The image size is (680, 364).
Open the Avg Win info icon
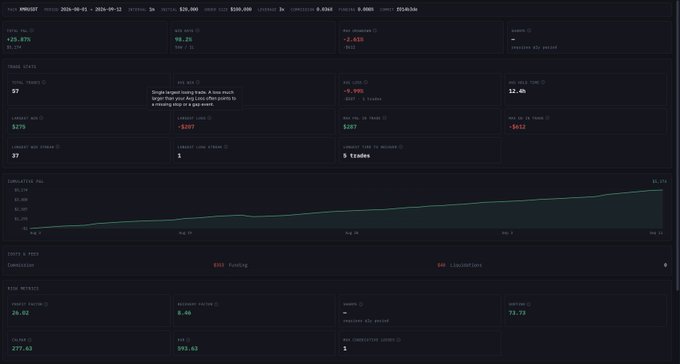click(197, 82)
